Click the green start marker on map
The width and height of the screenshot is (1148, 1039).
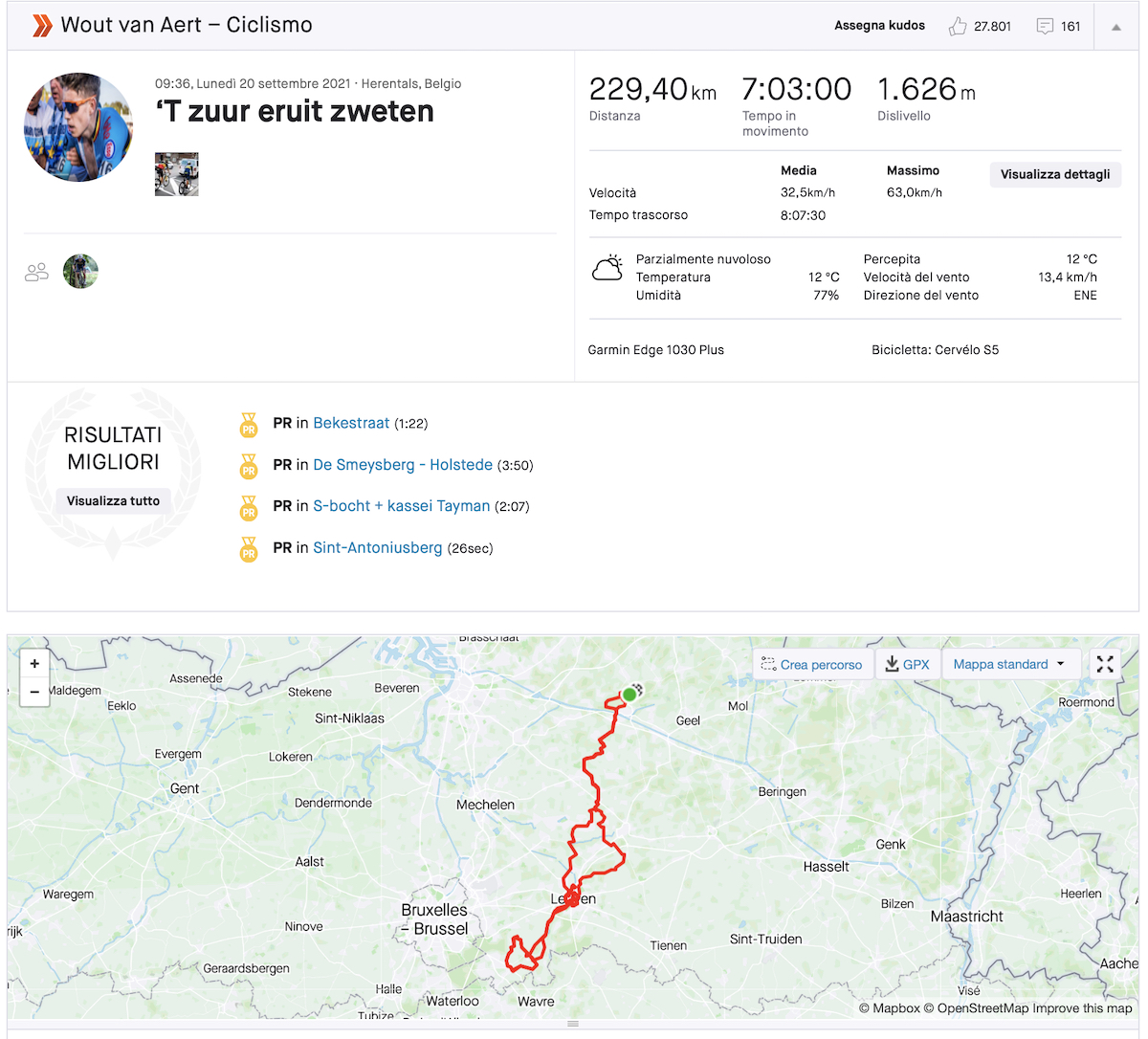click(x=629, y=695)
